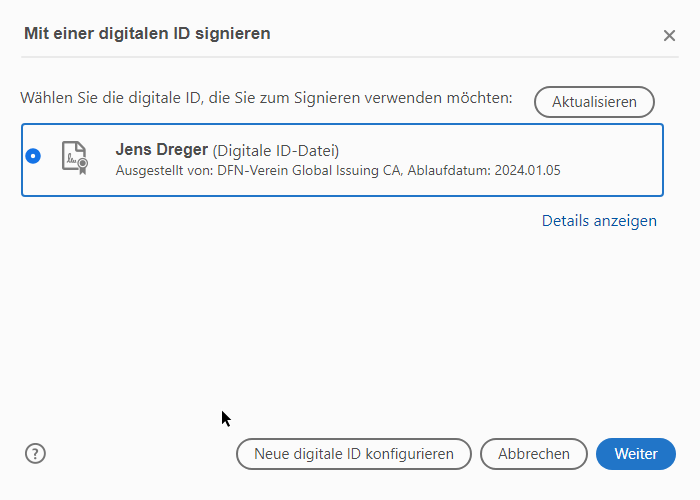Screen dimensions: 700x500
Task: Select the Jens Dreger radio button
Action: [33, 156]
